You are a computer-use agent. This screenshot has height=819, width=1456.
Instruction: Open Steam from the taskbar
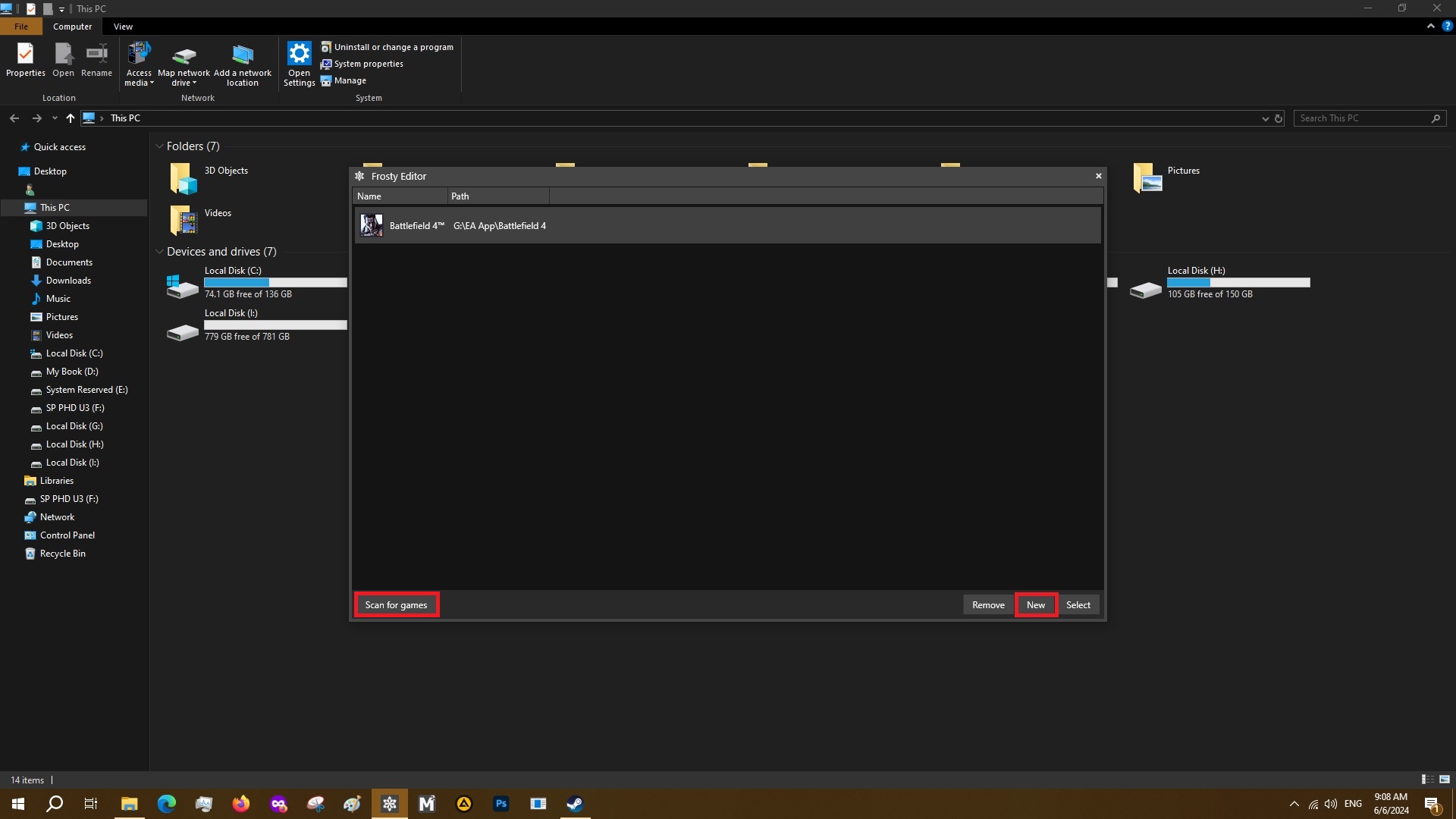575,804
